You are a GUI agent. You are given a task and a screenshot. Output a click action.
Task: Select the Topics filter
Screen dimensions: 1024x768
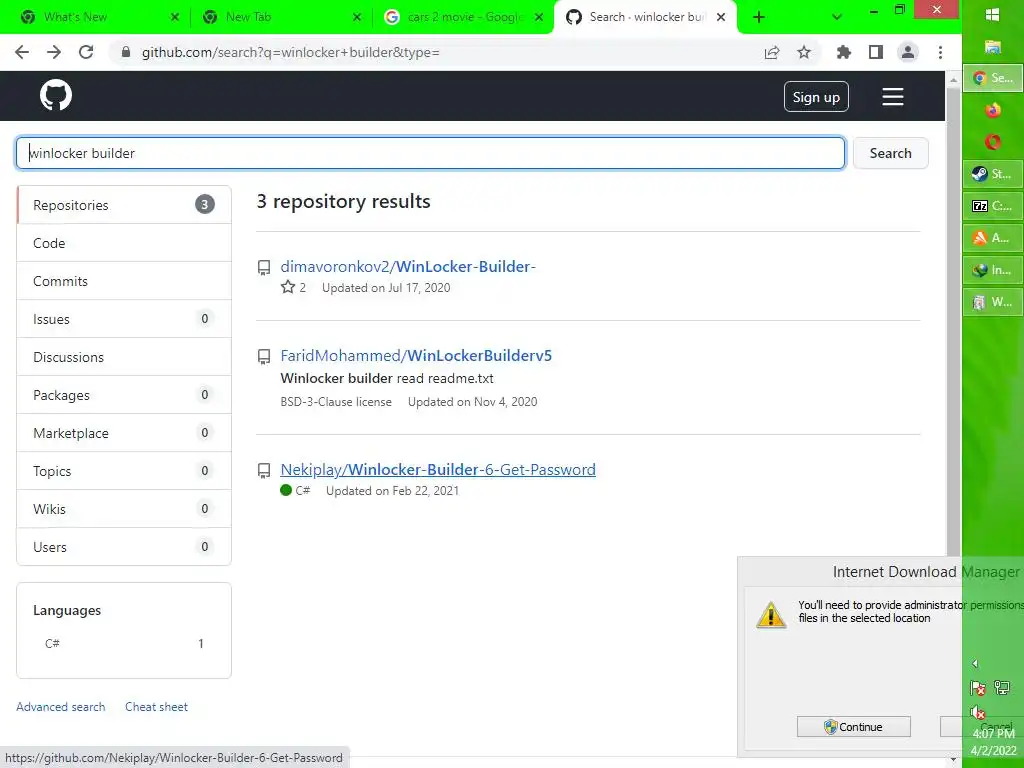click(x=124, y=471)
